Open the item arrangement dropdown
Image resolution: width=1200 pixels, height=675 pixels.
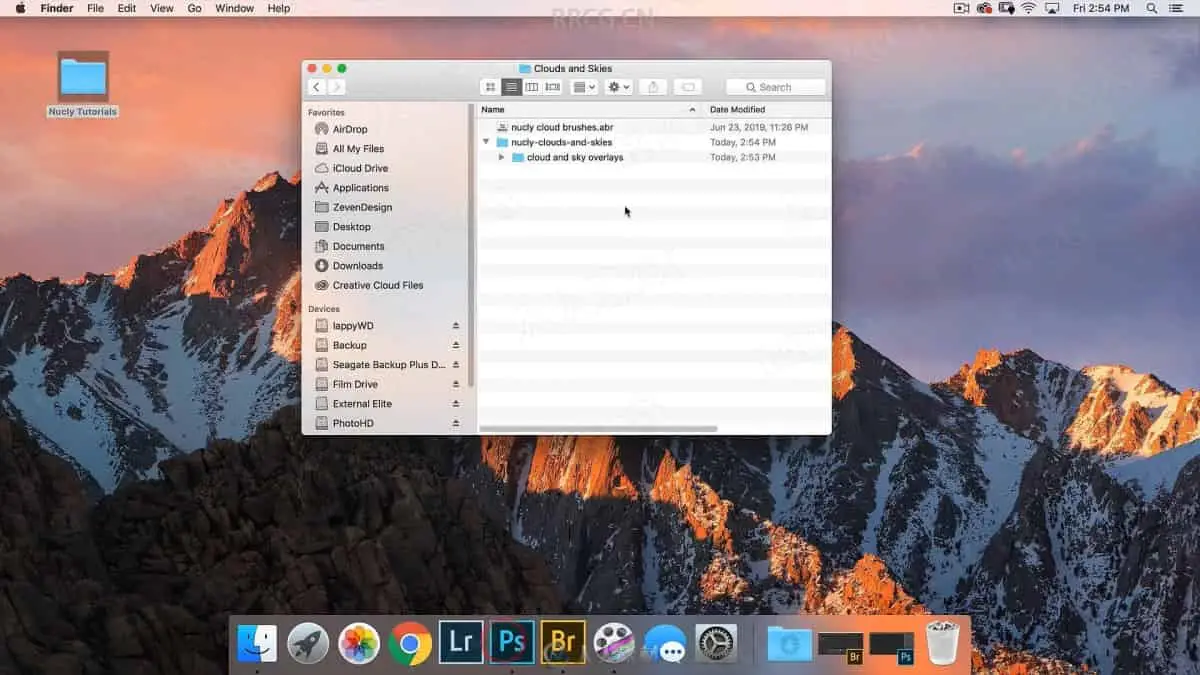tap(584, 87)
